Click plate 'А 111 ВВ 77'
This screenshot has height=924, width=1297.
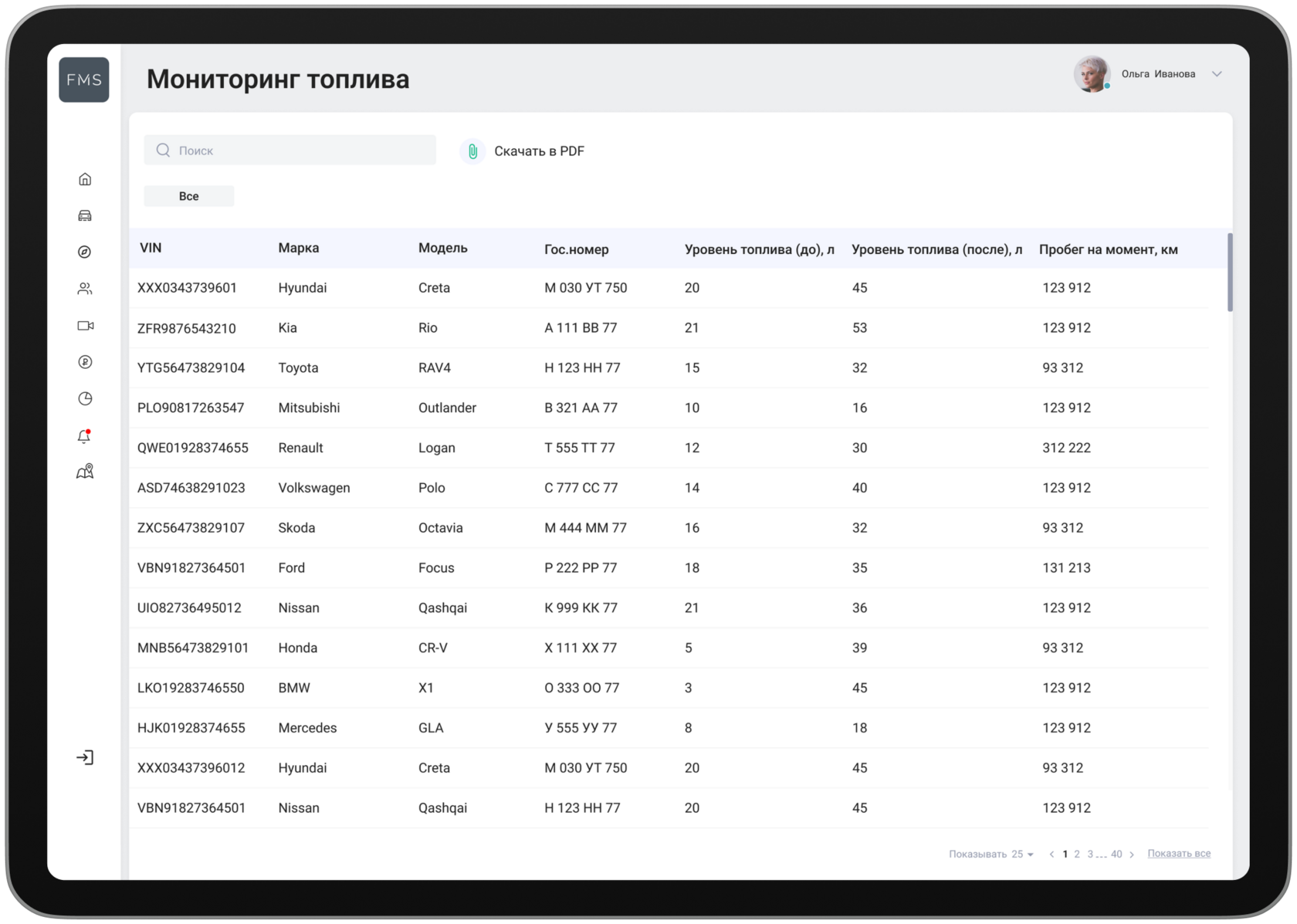581,328
